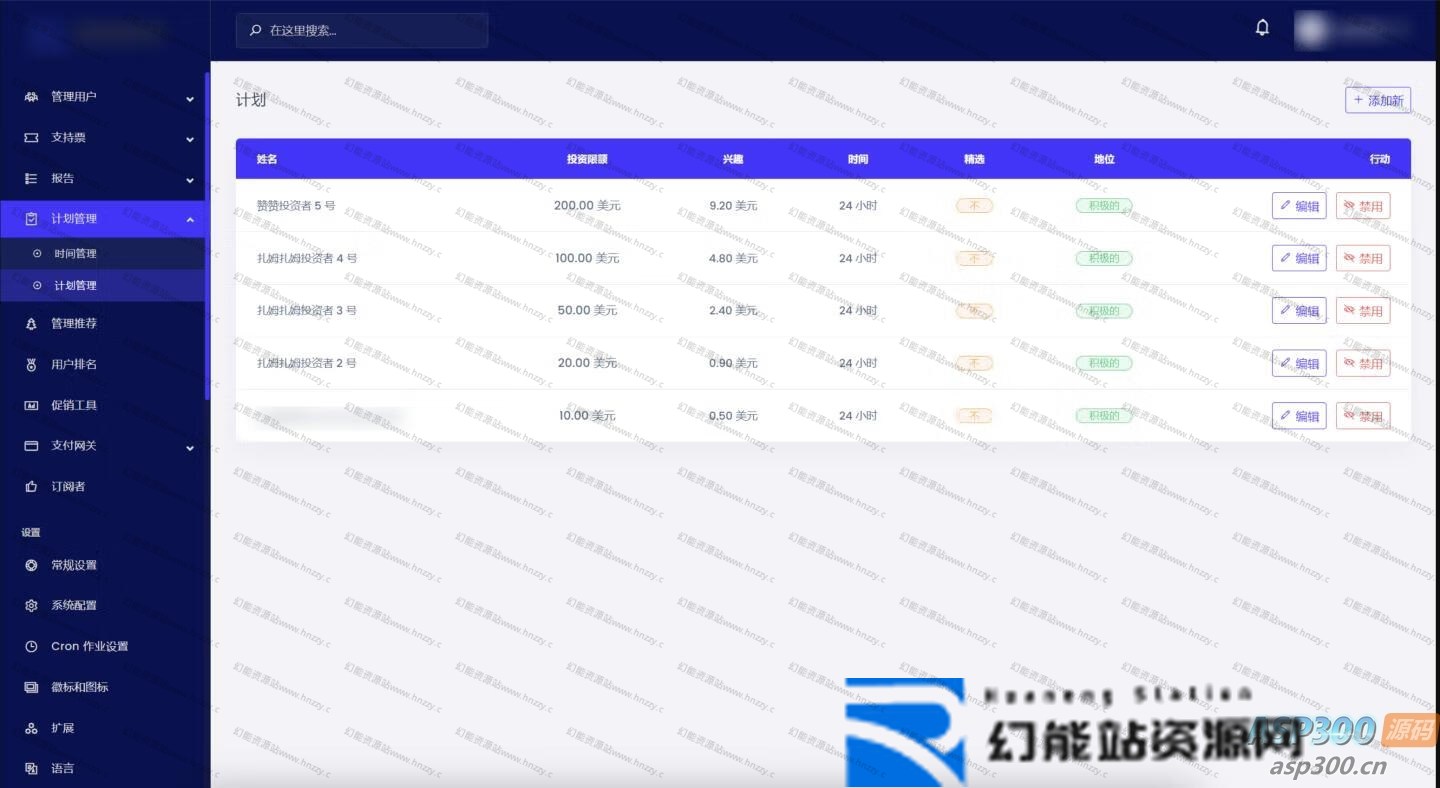Disable the 赞赞投资者 5 号 plan
Screen dimensions: 1440x788
click(1362, 206)
